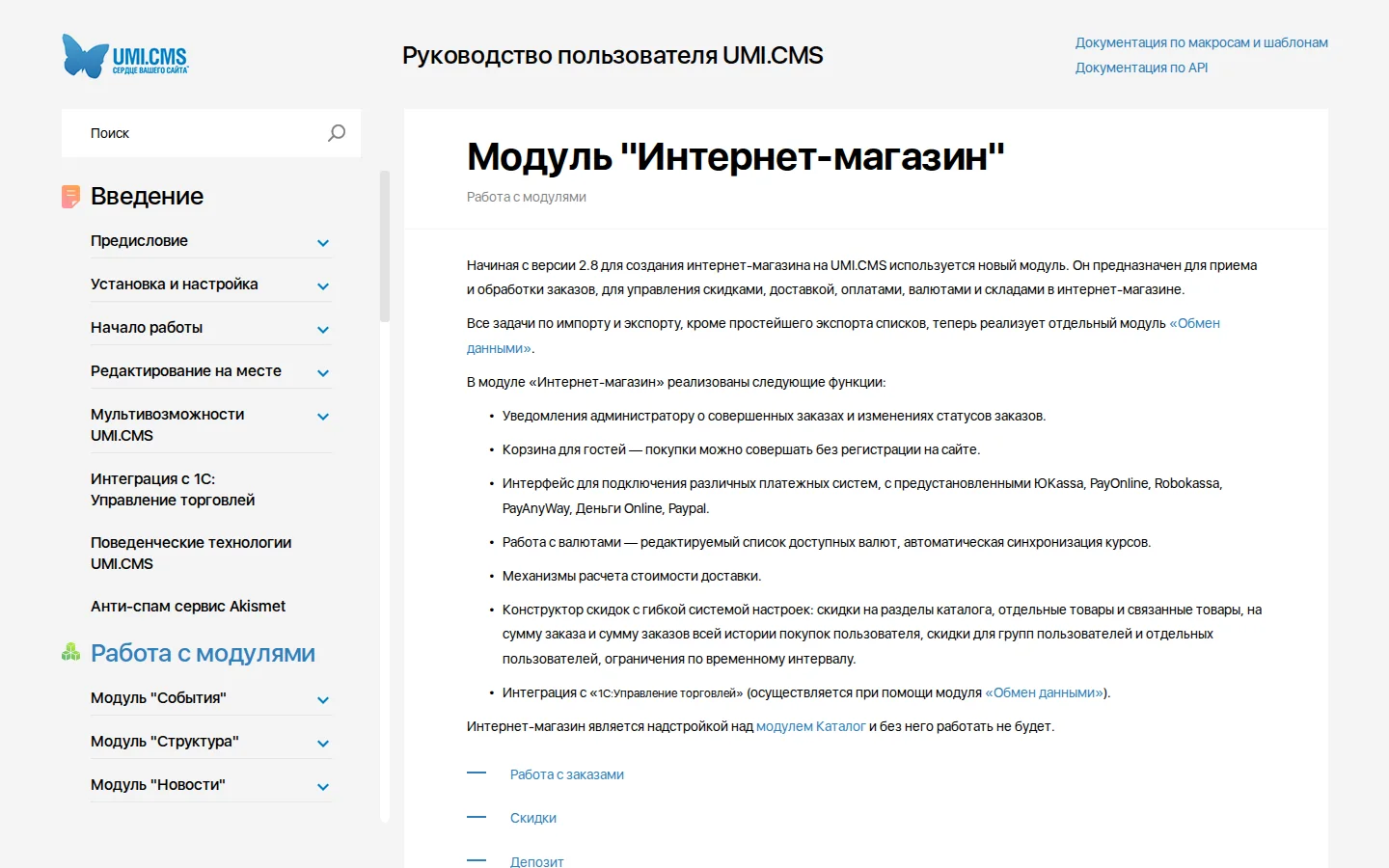Follow the модулем Каталог link

[x=810, y=726]
